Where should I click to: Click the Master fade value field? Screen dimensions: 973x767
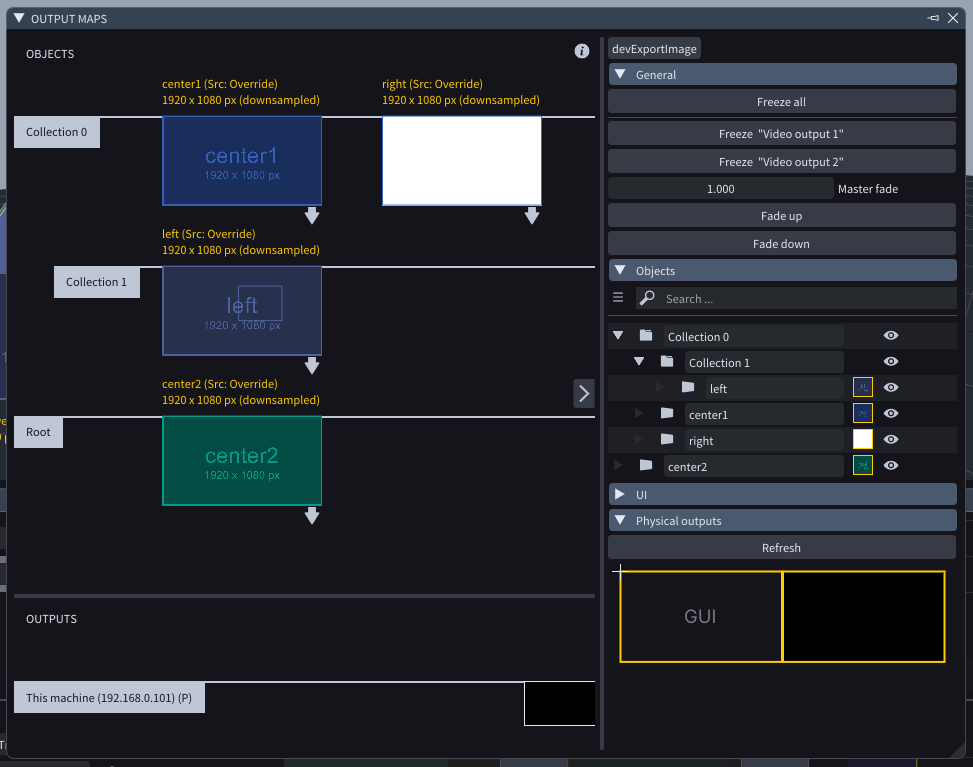click(x=720, y=189)
